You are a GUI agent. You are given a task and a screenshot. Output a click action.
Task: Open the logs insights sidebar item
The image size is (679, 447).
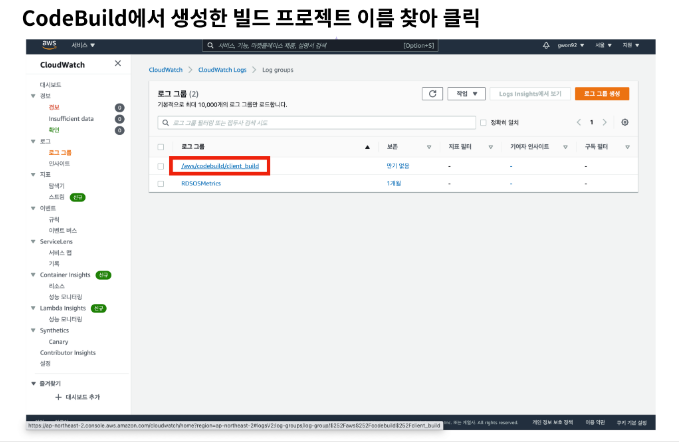pyautogui.click(x=59, y=163)
